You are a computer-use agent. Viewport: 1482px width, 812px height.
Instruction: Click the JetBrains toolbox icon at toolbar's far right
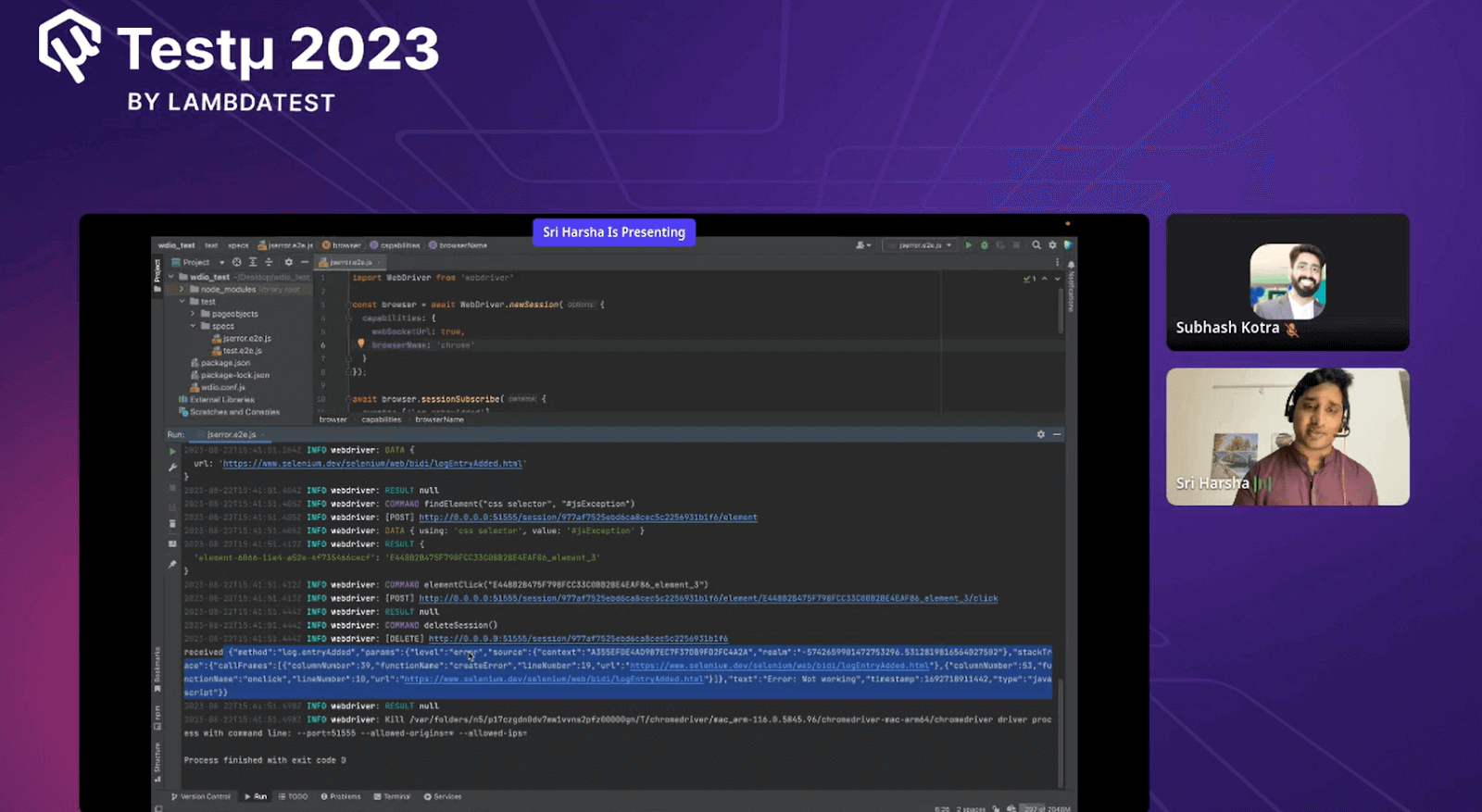(1068, 245)
